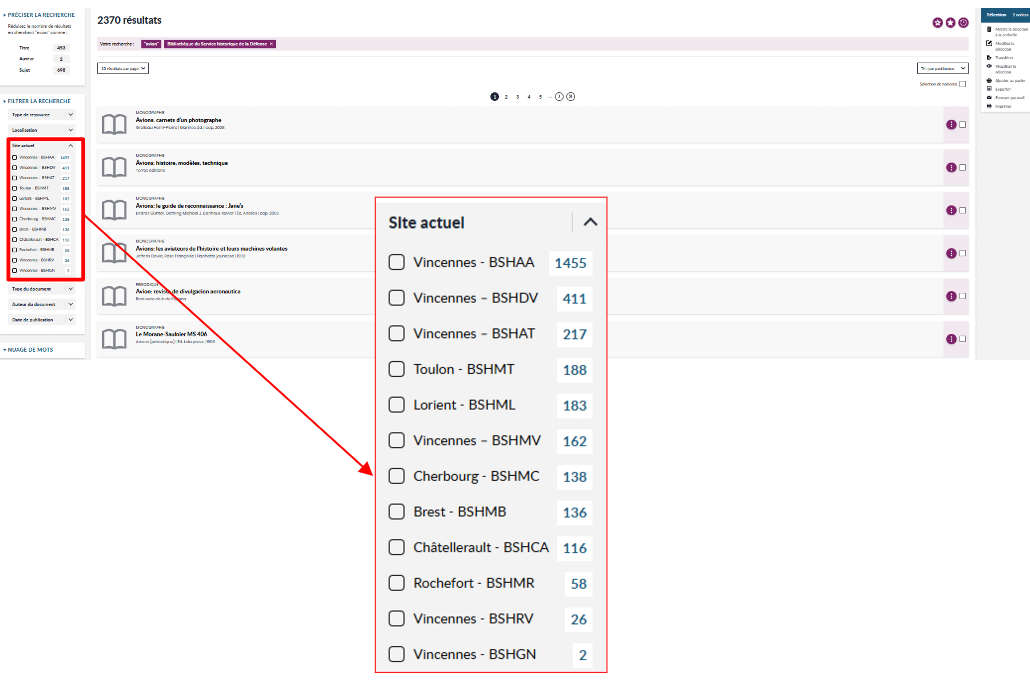Viewport: 1030px width, 694px height.
Task: Jump to the last results page icon
Action: pyautogui.click(x=571, y=97)
